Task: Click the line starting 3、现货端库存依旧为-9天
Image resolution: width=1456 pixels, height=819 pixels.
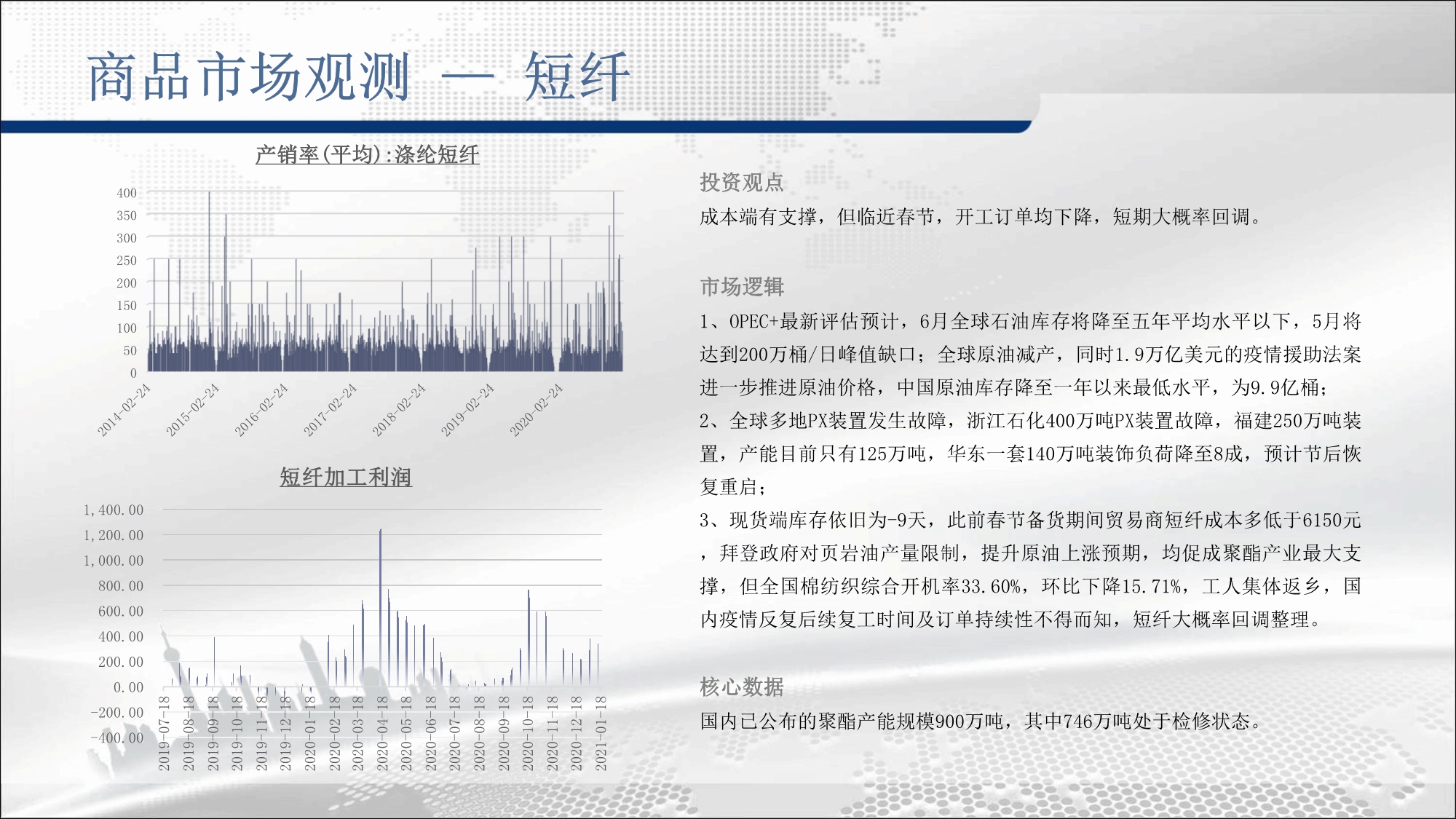Action: tap(1030, 520)
